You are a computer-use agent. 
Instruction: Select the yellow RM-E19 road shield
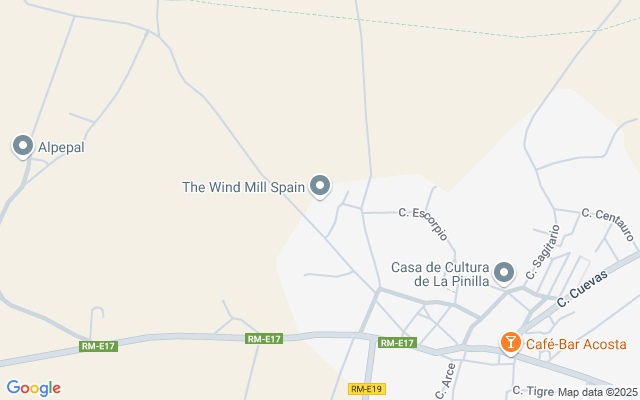(367, 389)
